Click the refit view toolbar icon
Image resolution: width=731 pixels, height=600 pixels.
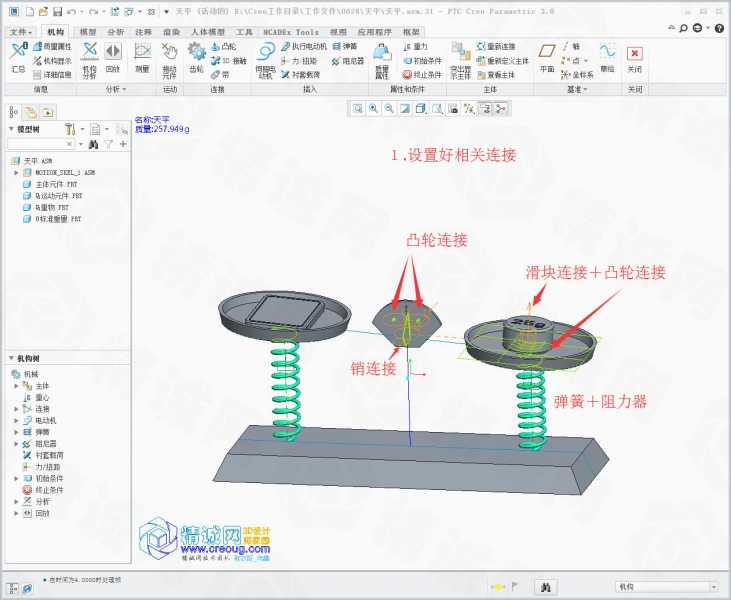tap(358, 109)
